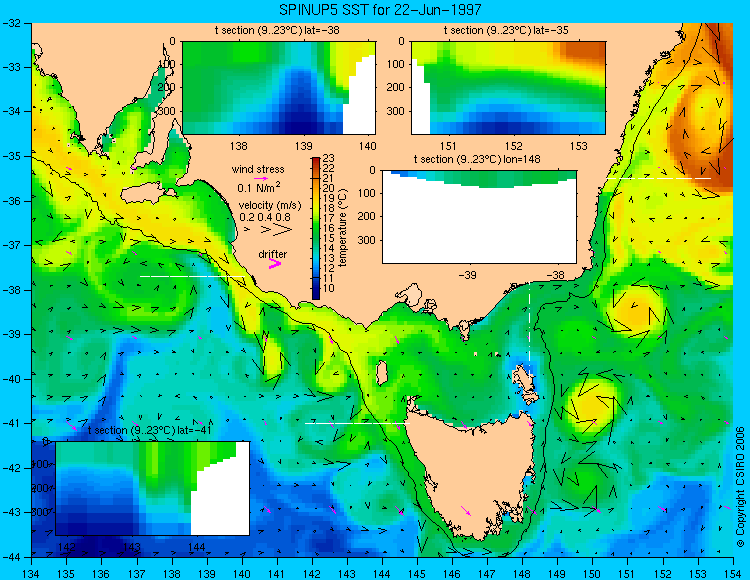Click the '152' tick under the lat=-35 section
This screenshot has width=750, height=580.
click(x=514, y=145)
